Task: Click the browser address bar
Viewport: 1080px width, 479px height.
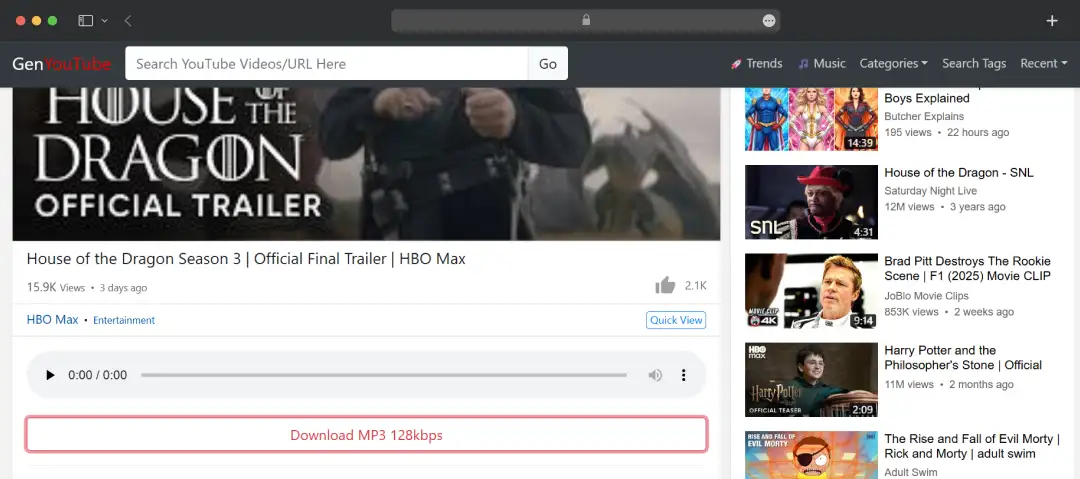Action: tap(585, 21)
